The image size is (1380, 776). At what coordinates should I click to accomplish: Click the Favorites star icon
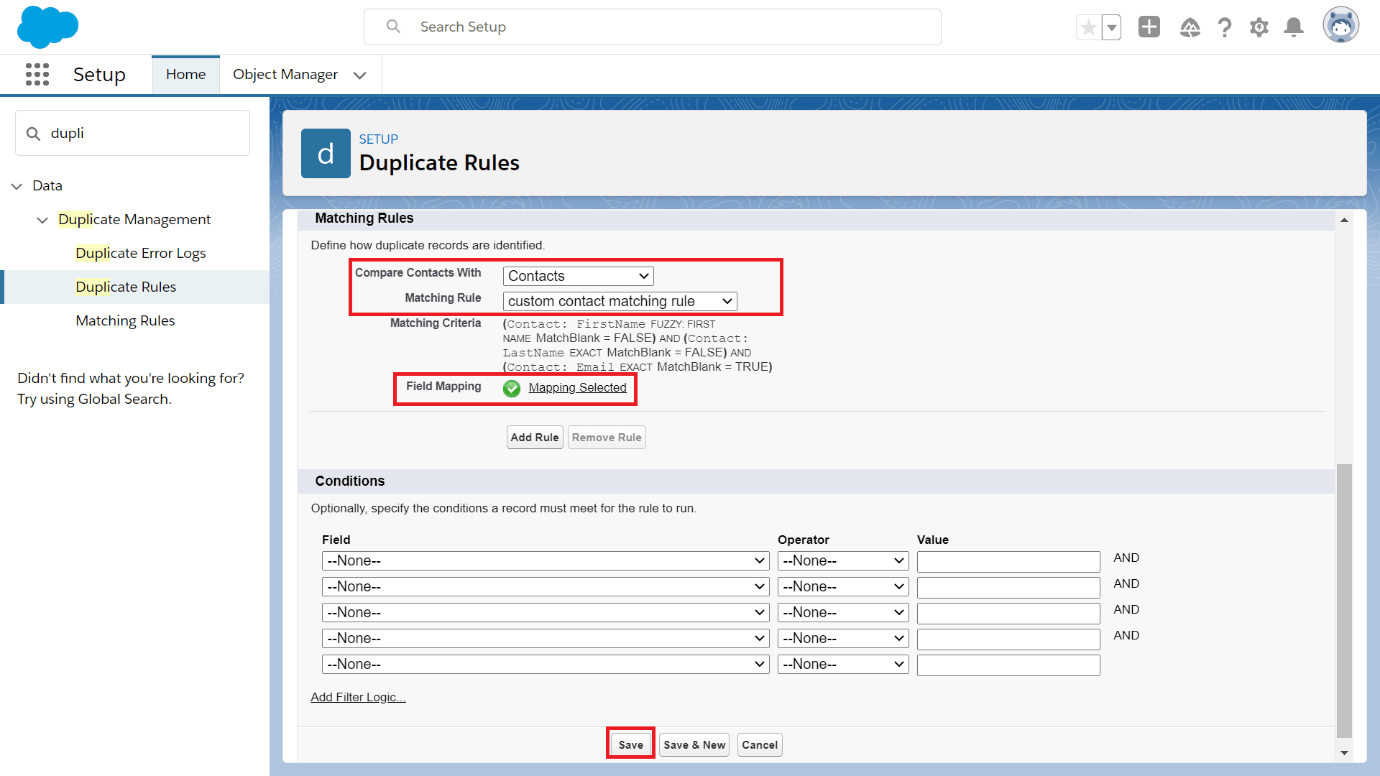click(x=1088, y=28)
